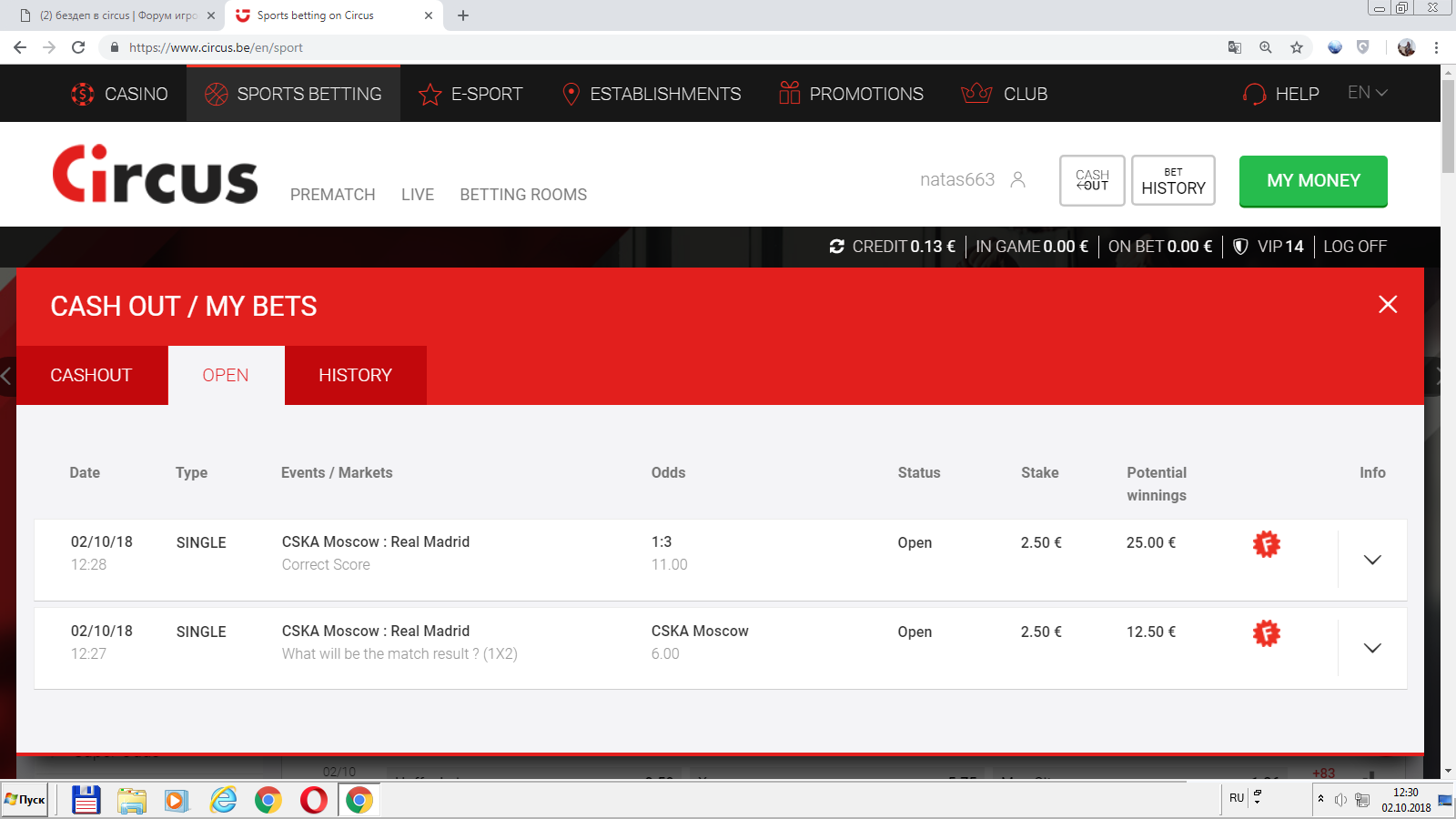Click the address bar URL
Viewport: 1456px width, 819px height.
[216, 47]
